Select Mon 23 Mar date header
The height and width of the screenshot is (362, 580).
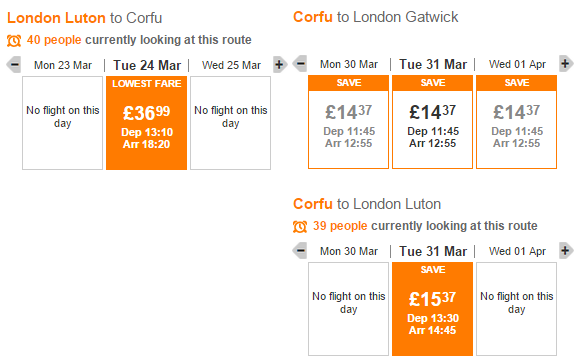[x=63, y=65]
